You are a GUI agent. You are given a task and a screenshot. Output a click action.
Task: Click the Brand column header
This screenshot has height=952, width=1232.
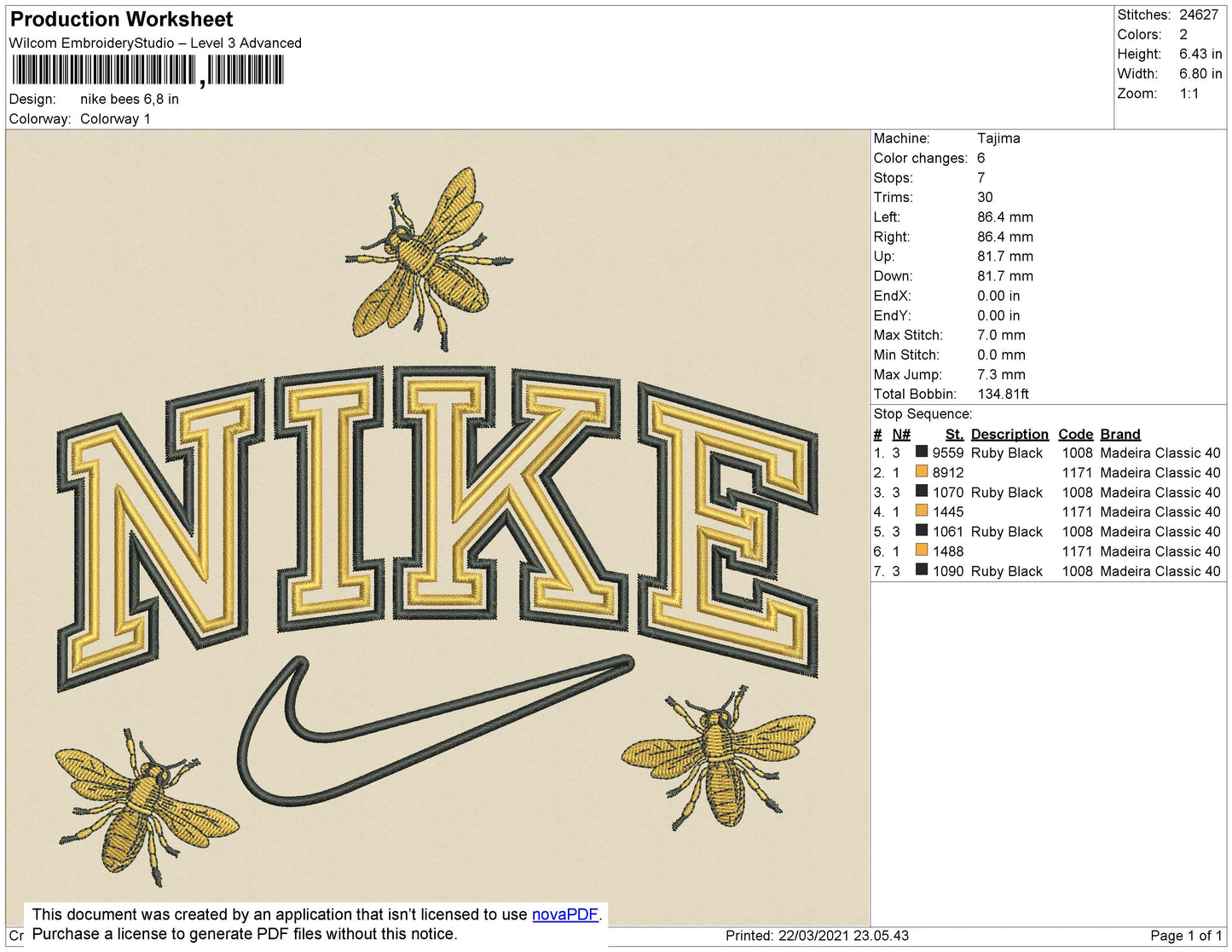(1119, 435)
